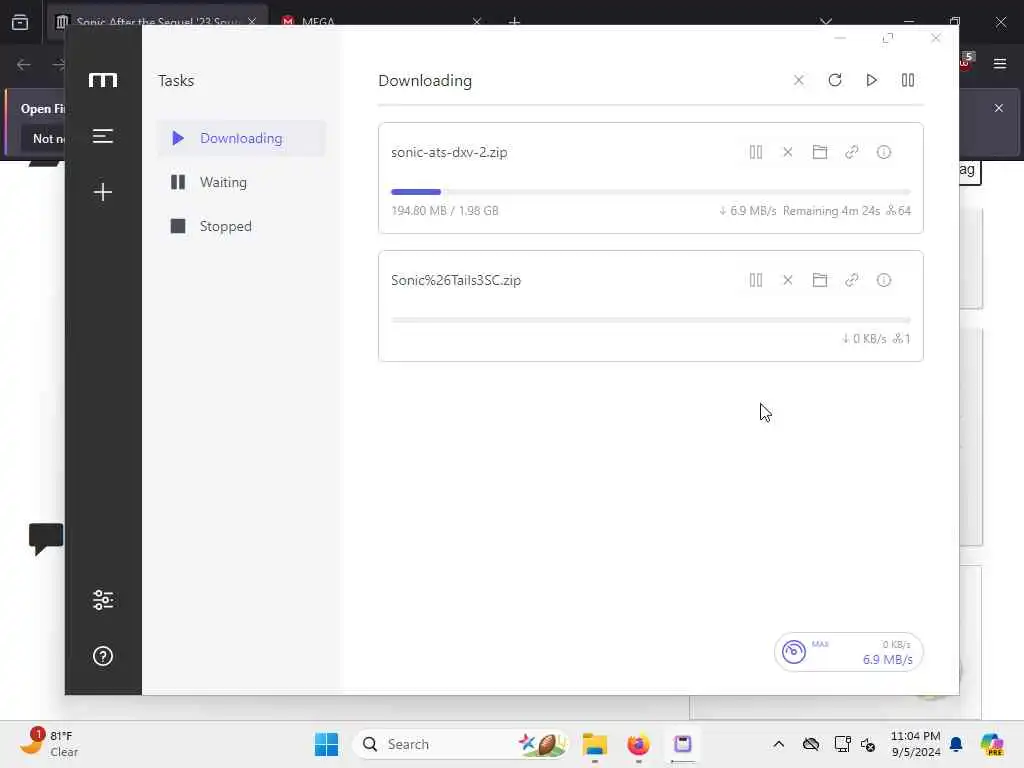View info for Sonic%26Tails3SC.zip

pyautogui.click(x=884, y=280)
